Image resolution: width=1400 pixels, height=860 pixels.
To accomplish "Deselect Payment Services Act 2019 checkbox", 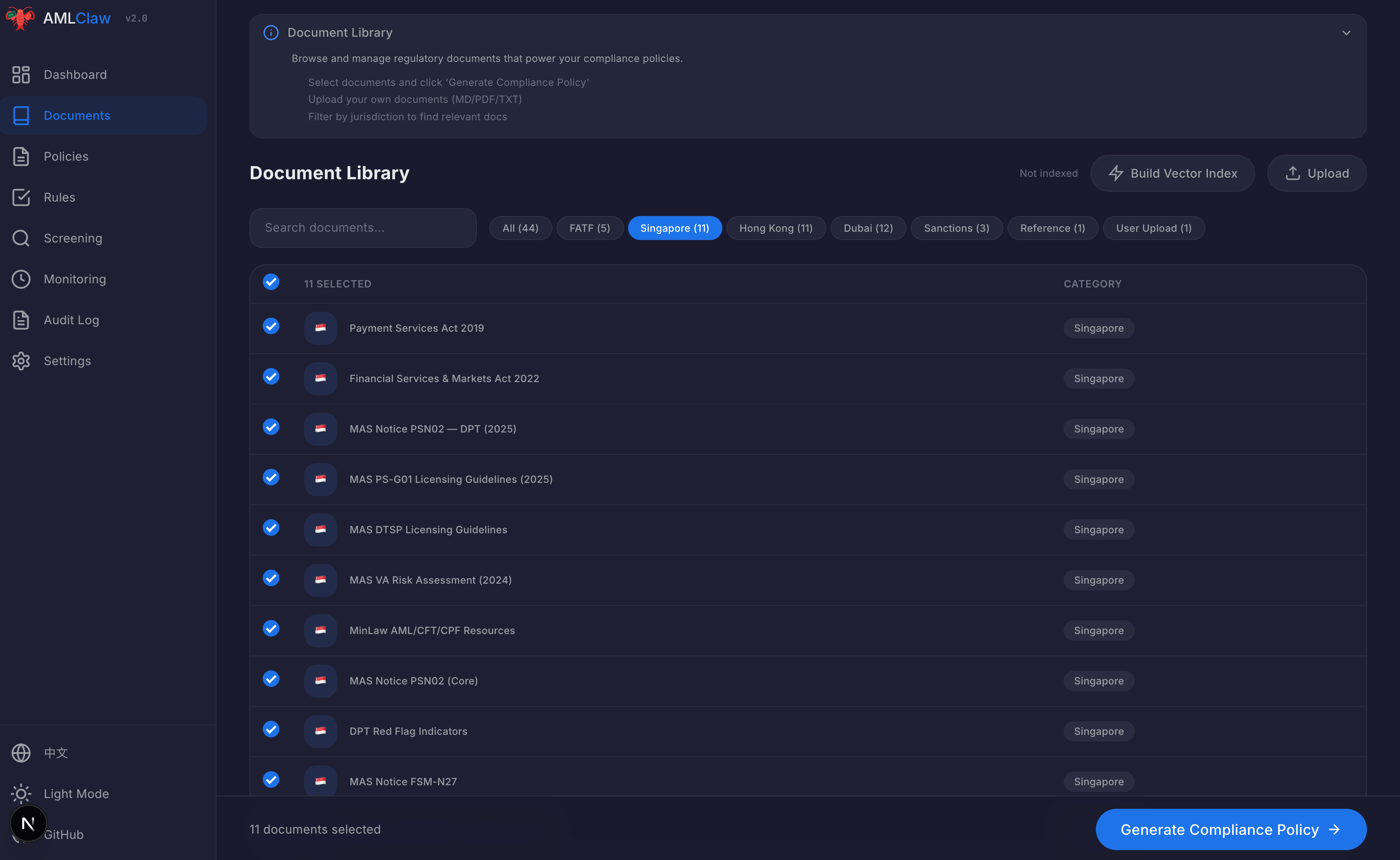I will coord(271,326).
